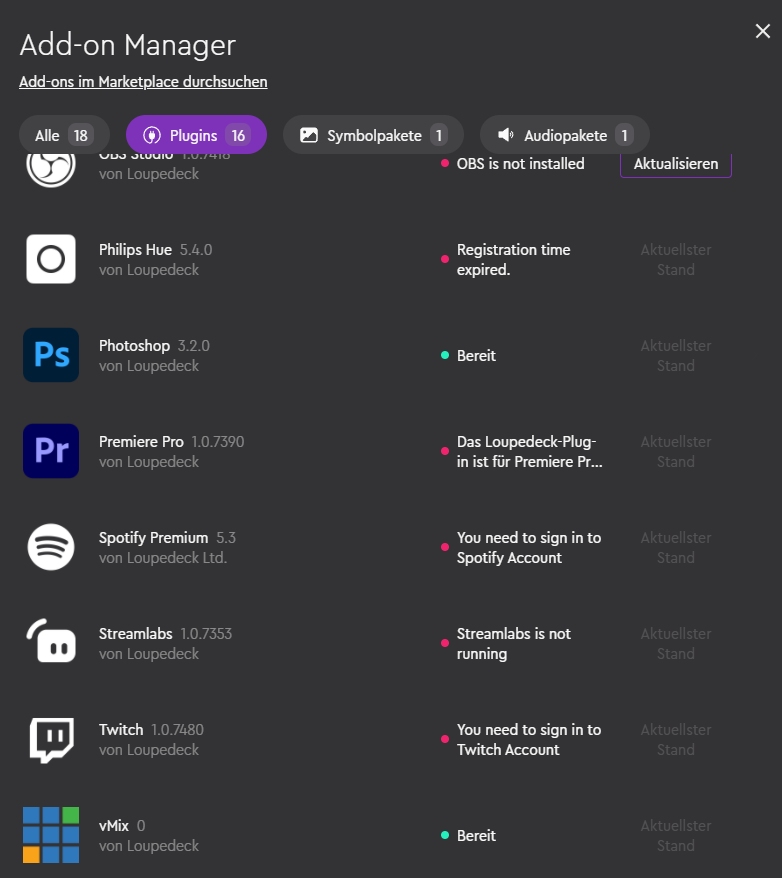Click the count badge 18 on Alle tab
This screenshot has height=878, width=782.
[81, 136]
